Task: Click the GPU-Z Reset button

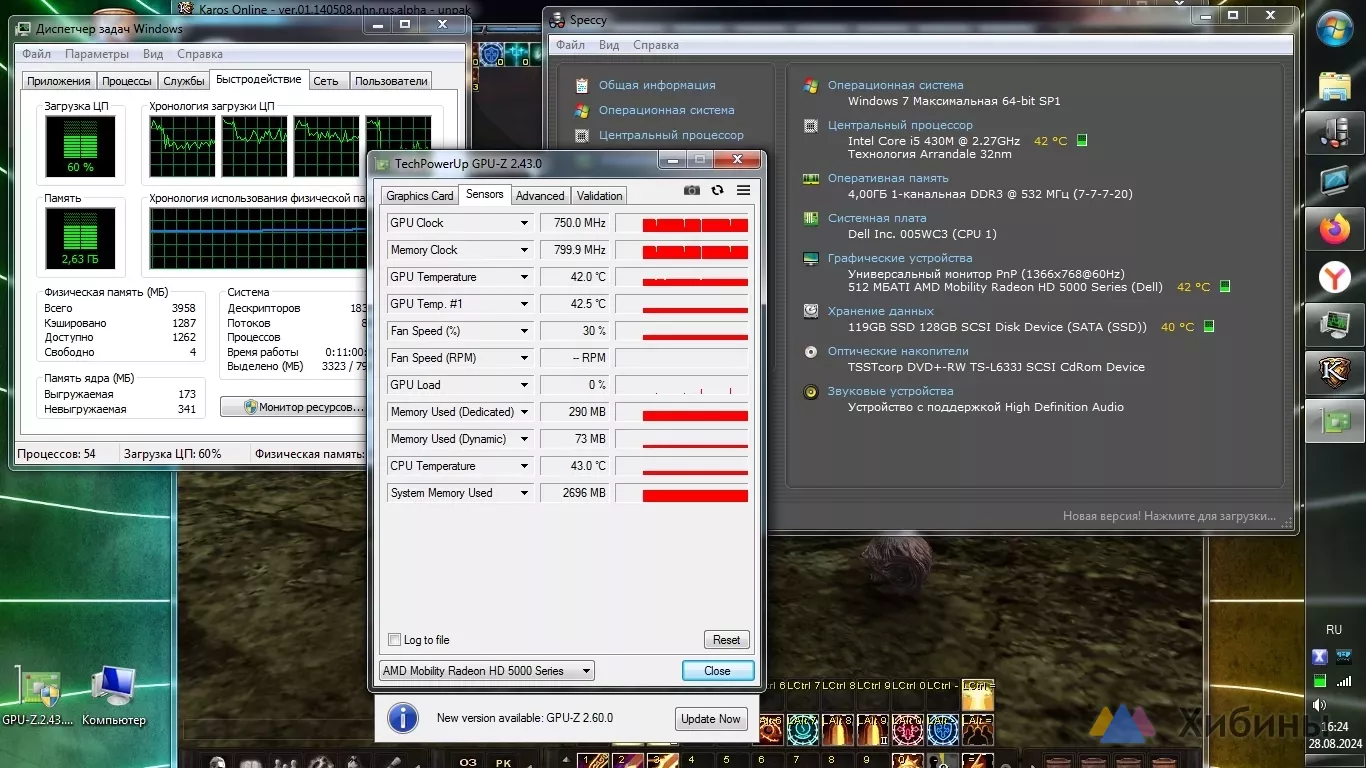Action: coord(727,640)
